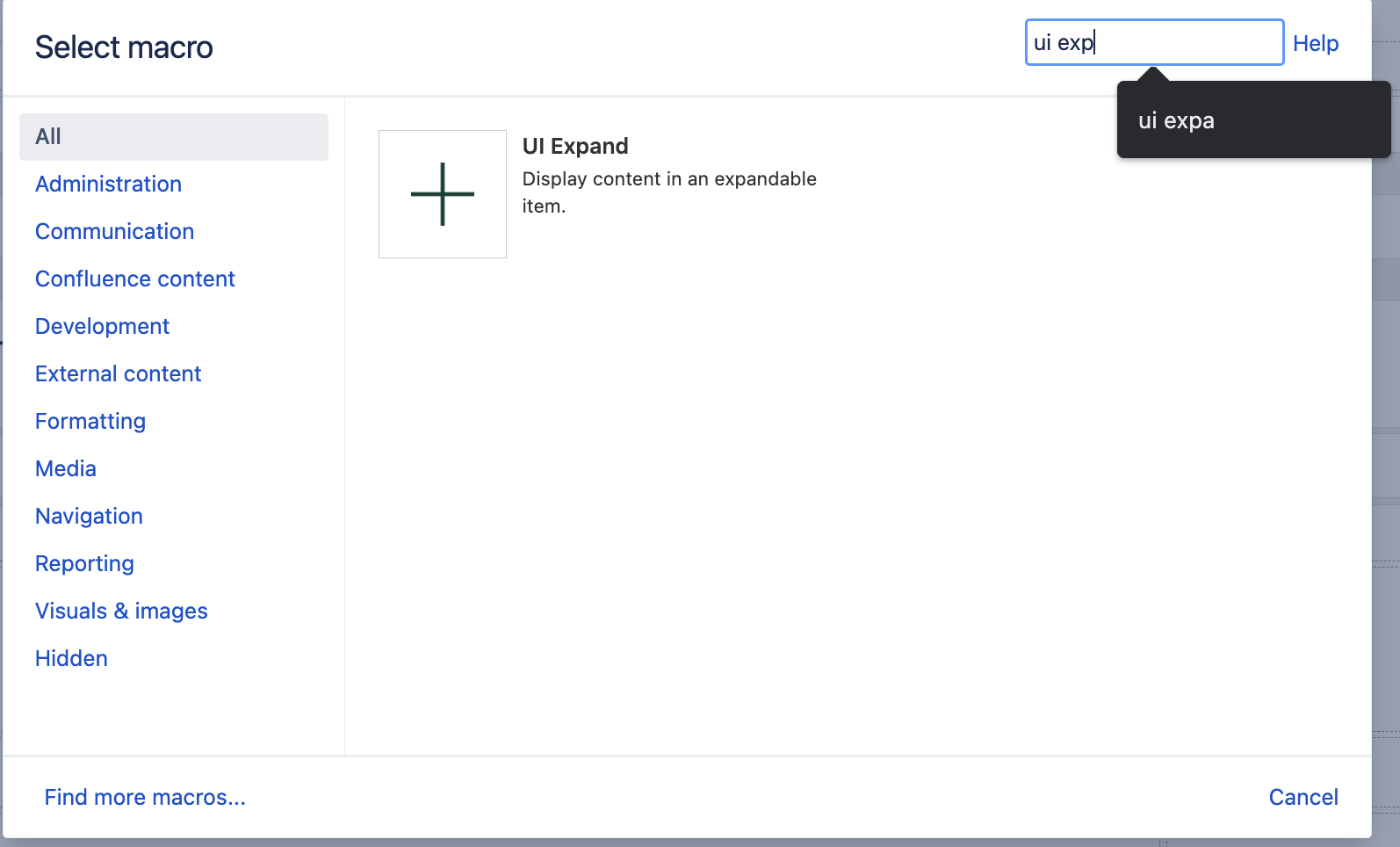This screenshot has height=847, width=1400.
Task: Open External content category
Action: coord(119,373)
